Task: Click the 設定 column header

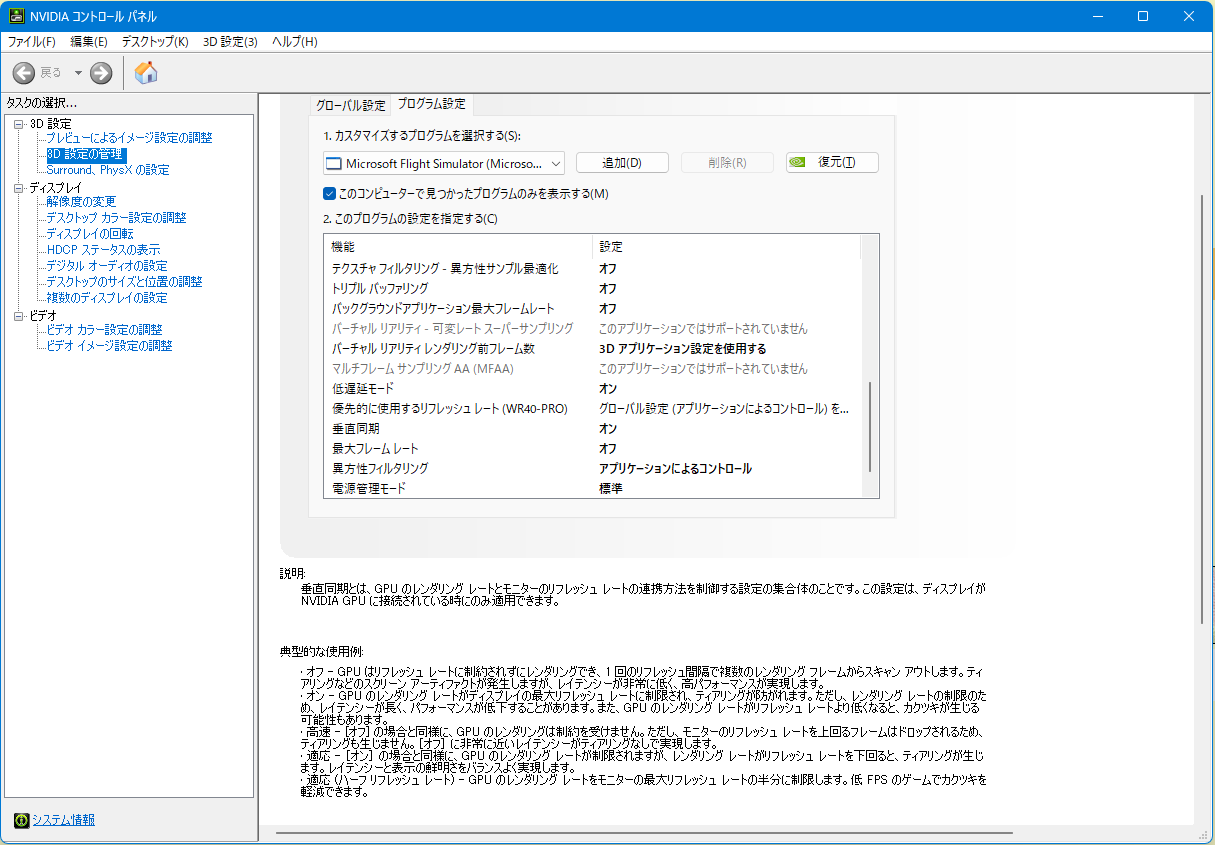Action: pos(726,246)
